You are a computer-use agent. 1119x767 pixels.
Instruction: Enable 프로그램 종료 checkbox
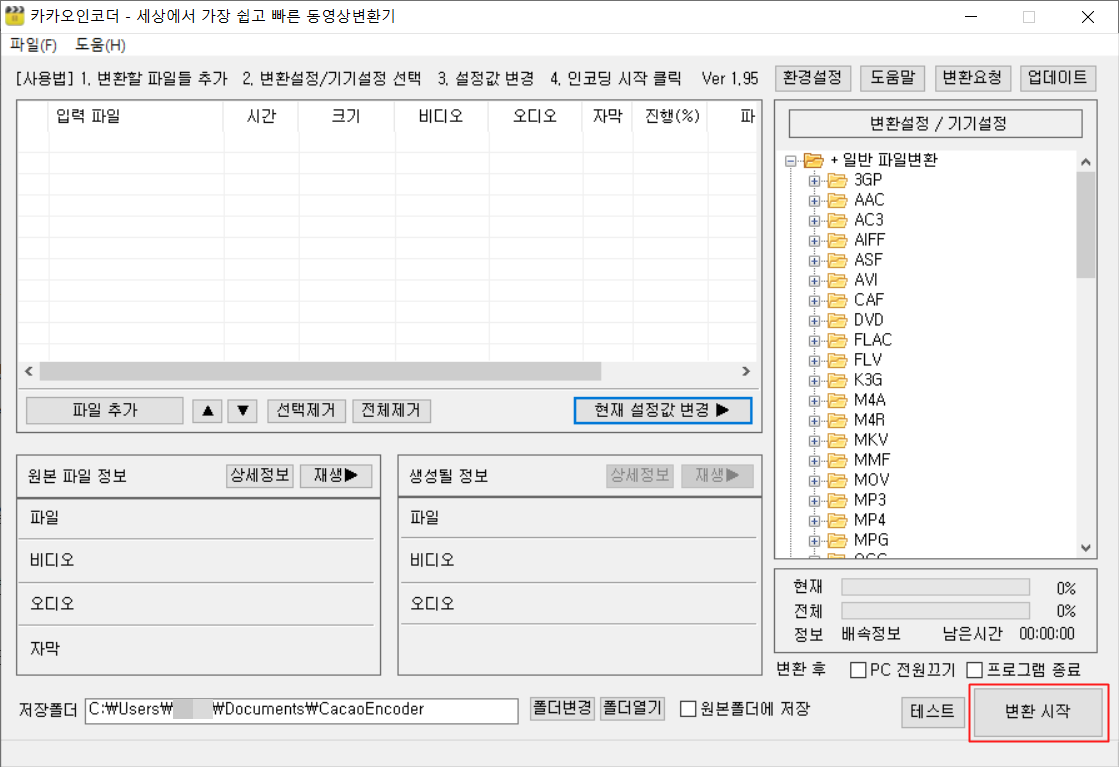[974, 670]
